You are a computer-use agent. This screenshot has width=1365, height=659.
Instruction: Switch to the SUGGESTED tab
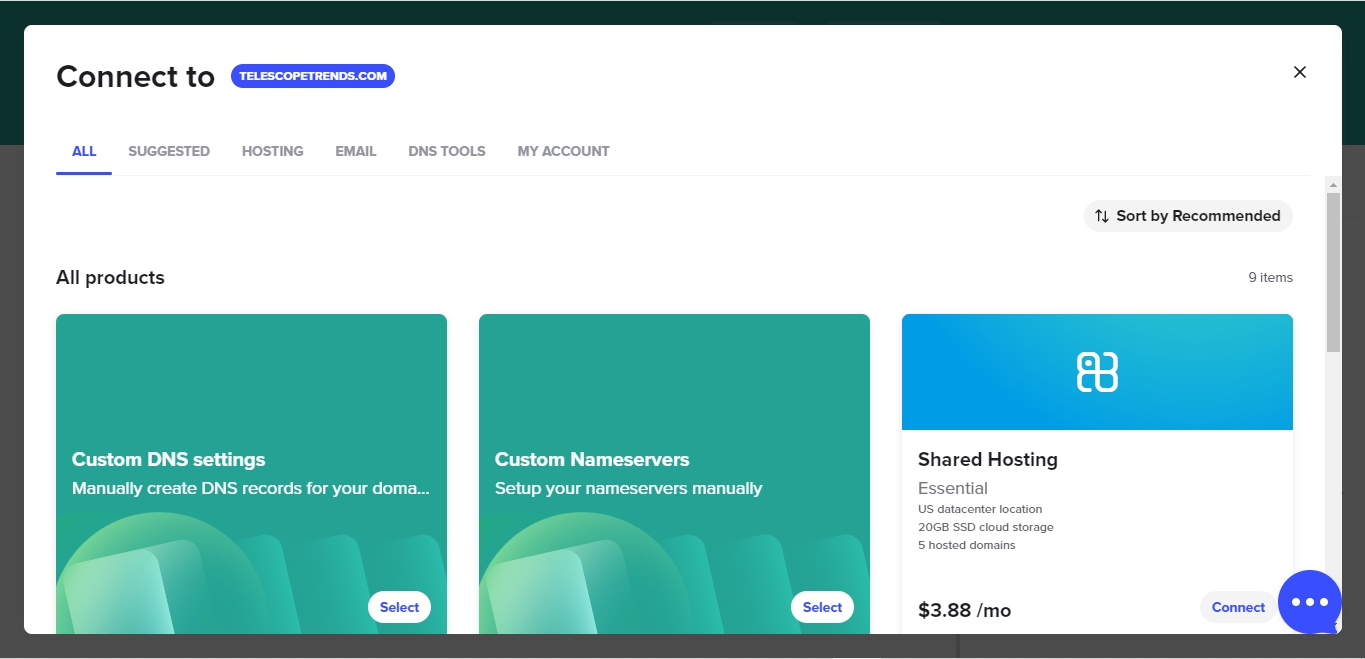coord(169,151)
